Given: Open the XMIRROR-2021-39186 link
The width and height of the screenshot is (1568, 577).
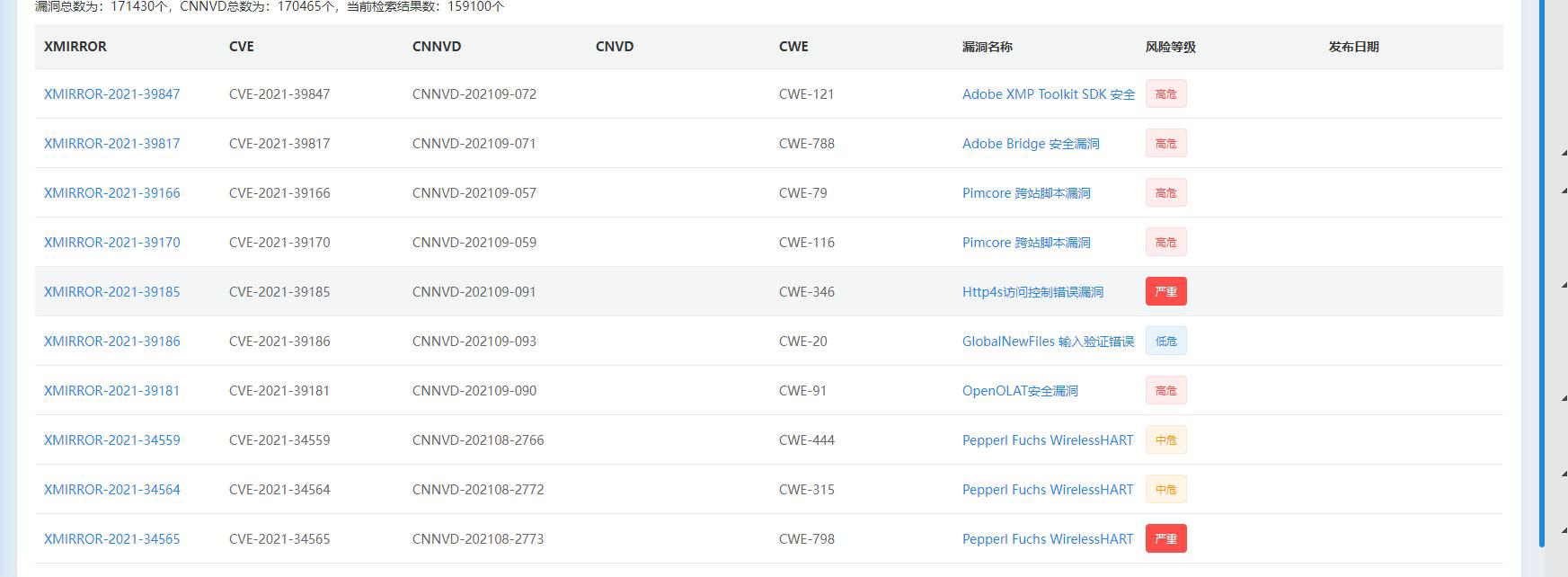Looking at the screenshot, I should (112, 342).
